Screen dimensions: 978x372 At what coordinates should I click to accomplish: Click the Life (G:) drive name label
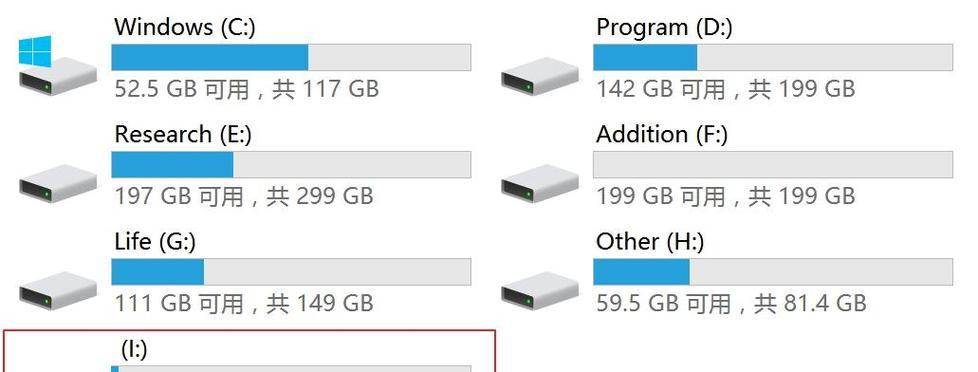(155, 242)
